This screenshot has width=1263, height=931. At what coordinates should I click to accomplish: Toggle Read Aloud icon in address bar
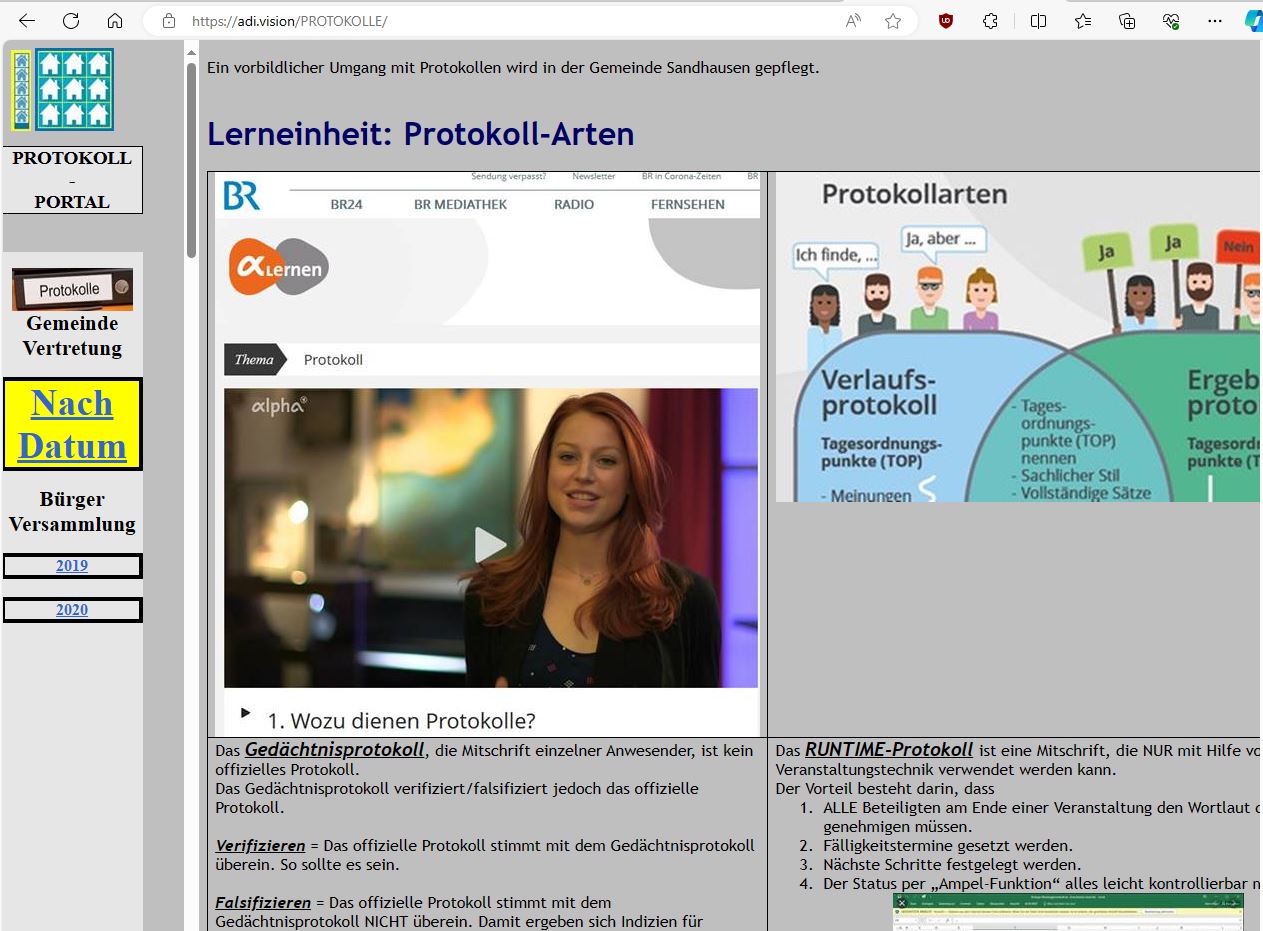tap(853, 21)
